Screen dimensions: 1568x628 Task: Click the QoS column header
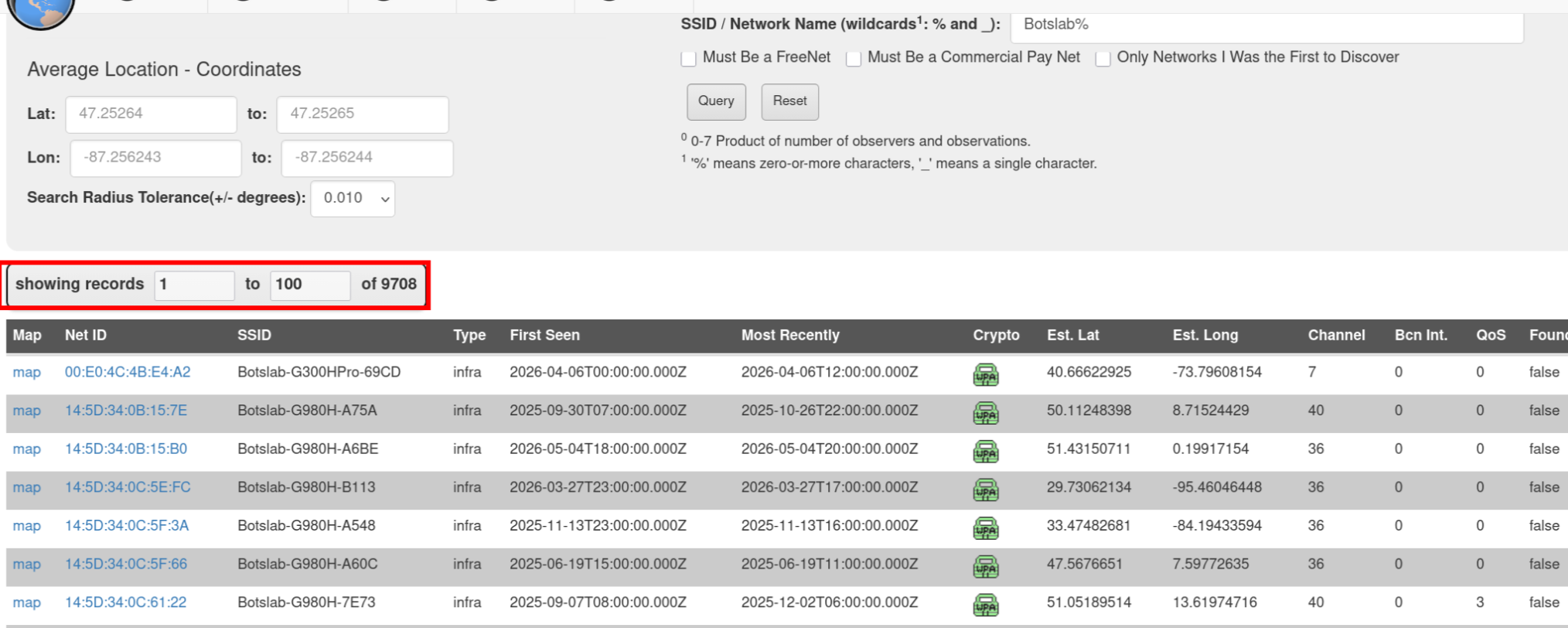click(x=1491, y=336)
